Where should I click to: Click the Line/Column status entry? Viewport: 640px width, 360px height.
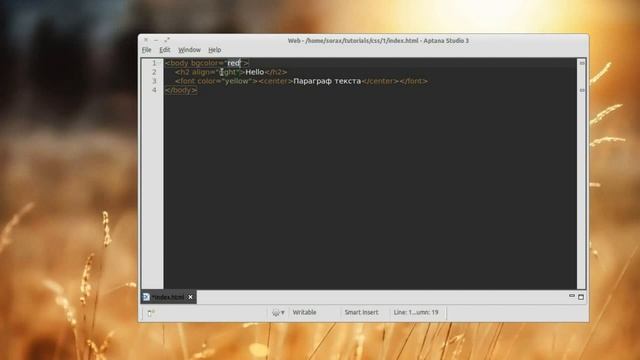pyautogui.click(x=416, y=312)
